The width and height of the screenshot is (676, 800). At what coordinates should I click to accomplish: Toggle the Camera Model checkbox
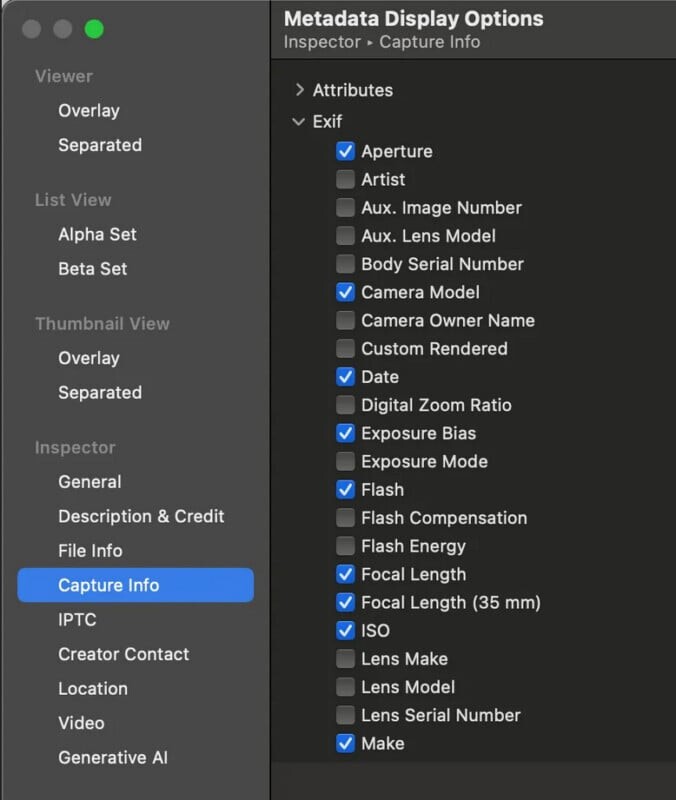[345, 292]
